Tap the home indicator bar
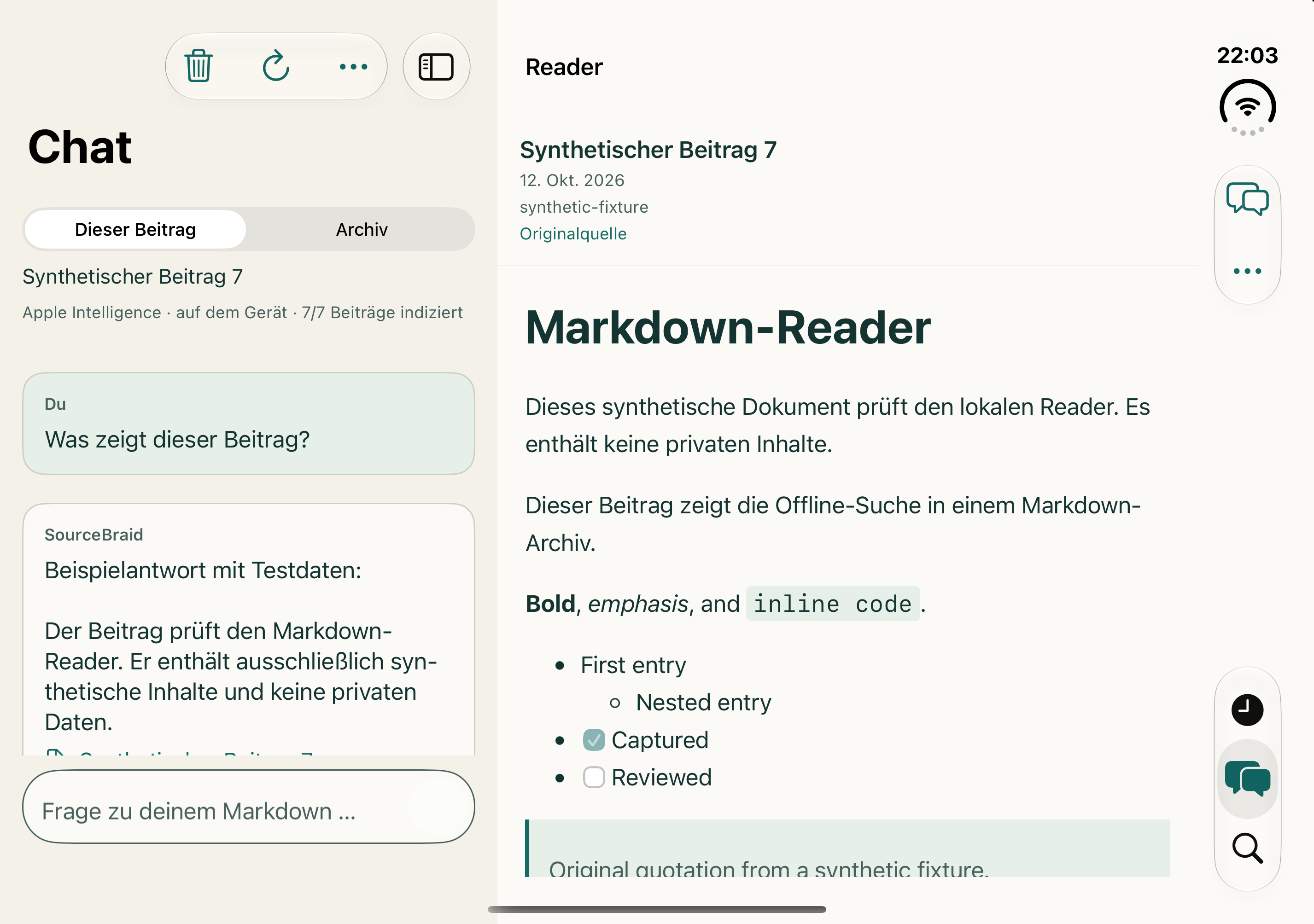 (657, 909)
